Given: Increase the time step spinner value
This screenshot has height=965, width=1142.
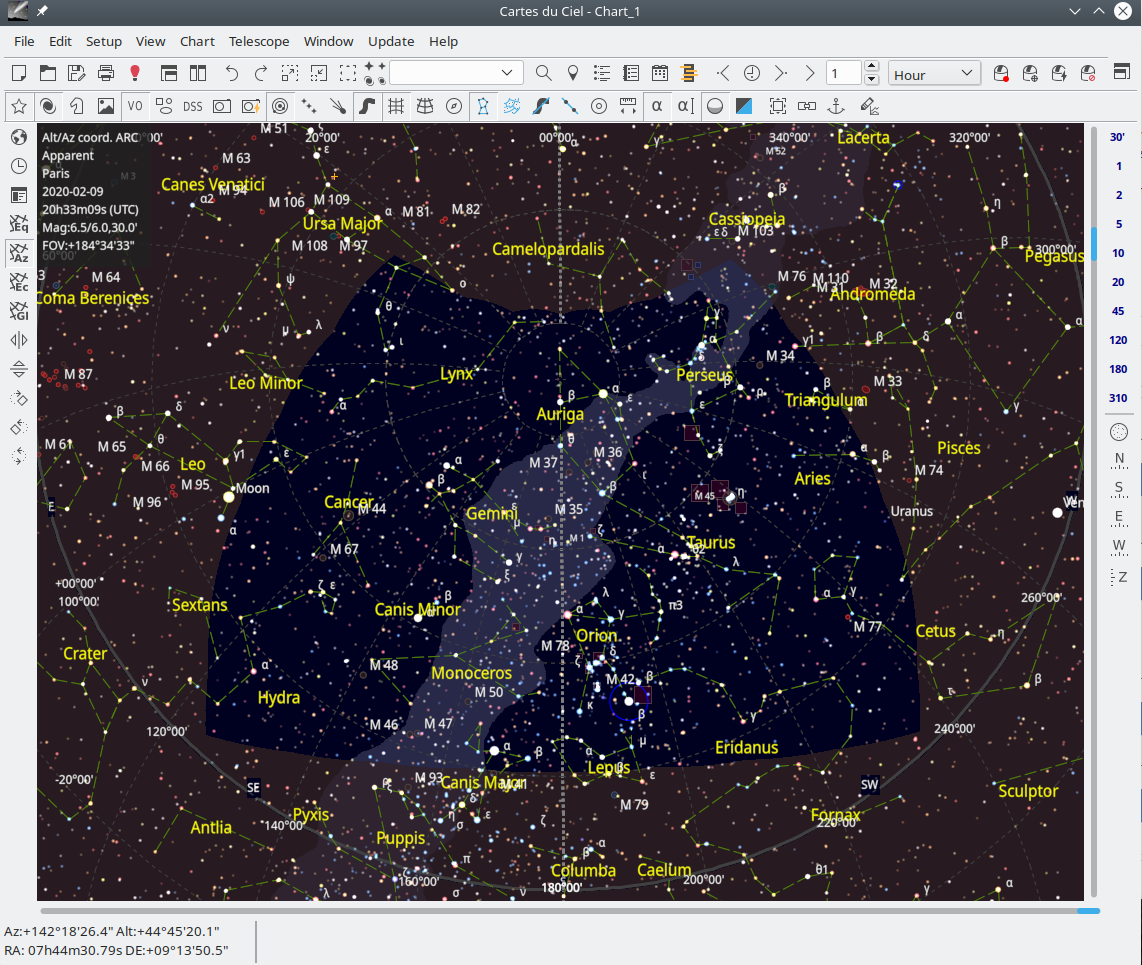Looking at the screenshot, I should click(x=871, y=67).
